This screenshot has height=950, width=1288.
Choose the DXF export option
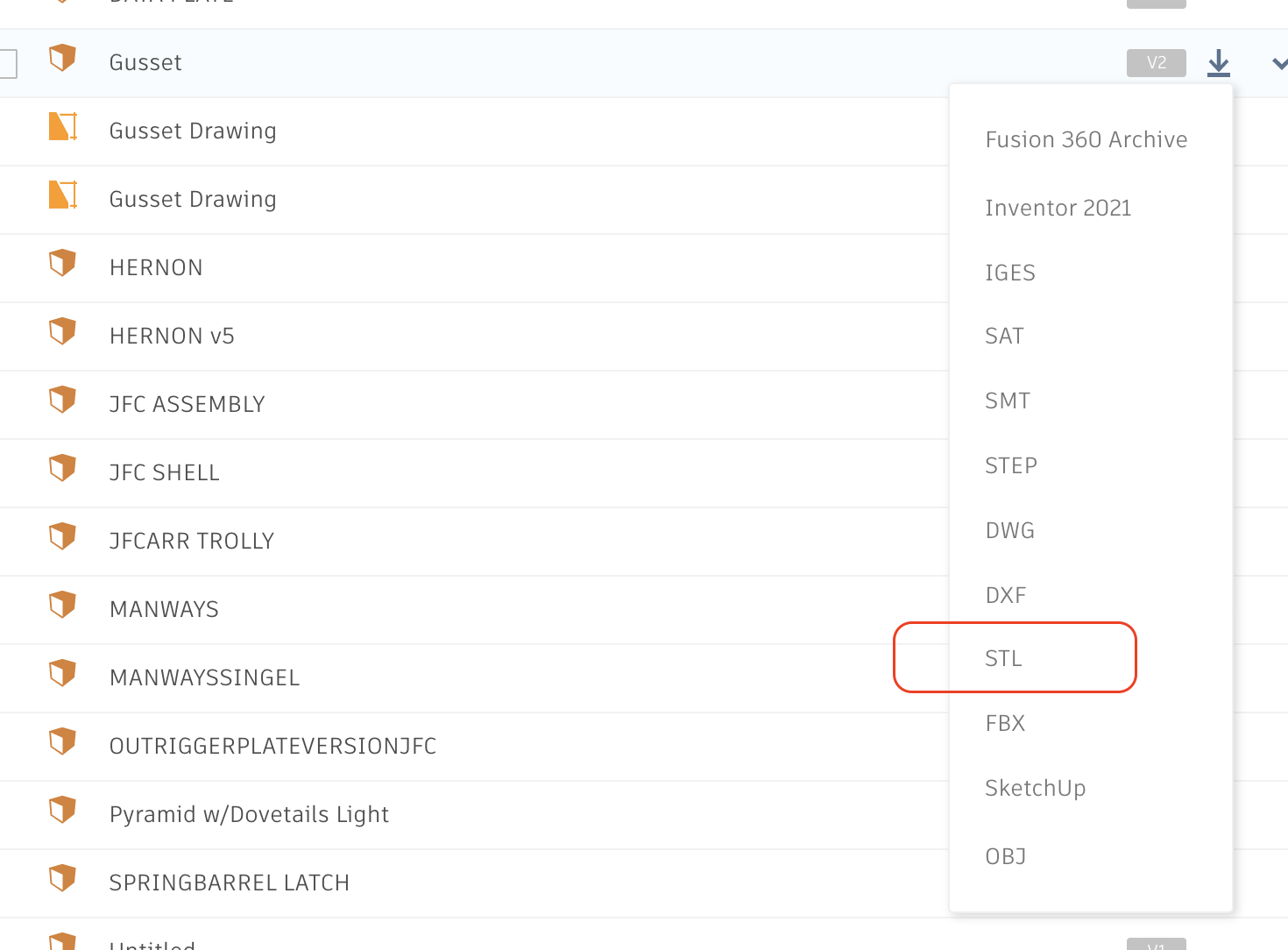(x=1005, y=595)
